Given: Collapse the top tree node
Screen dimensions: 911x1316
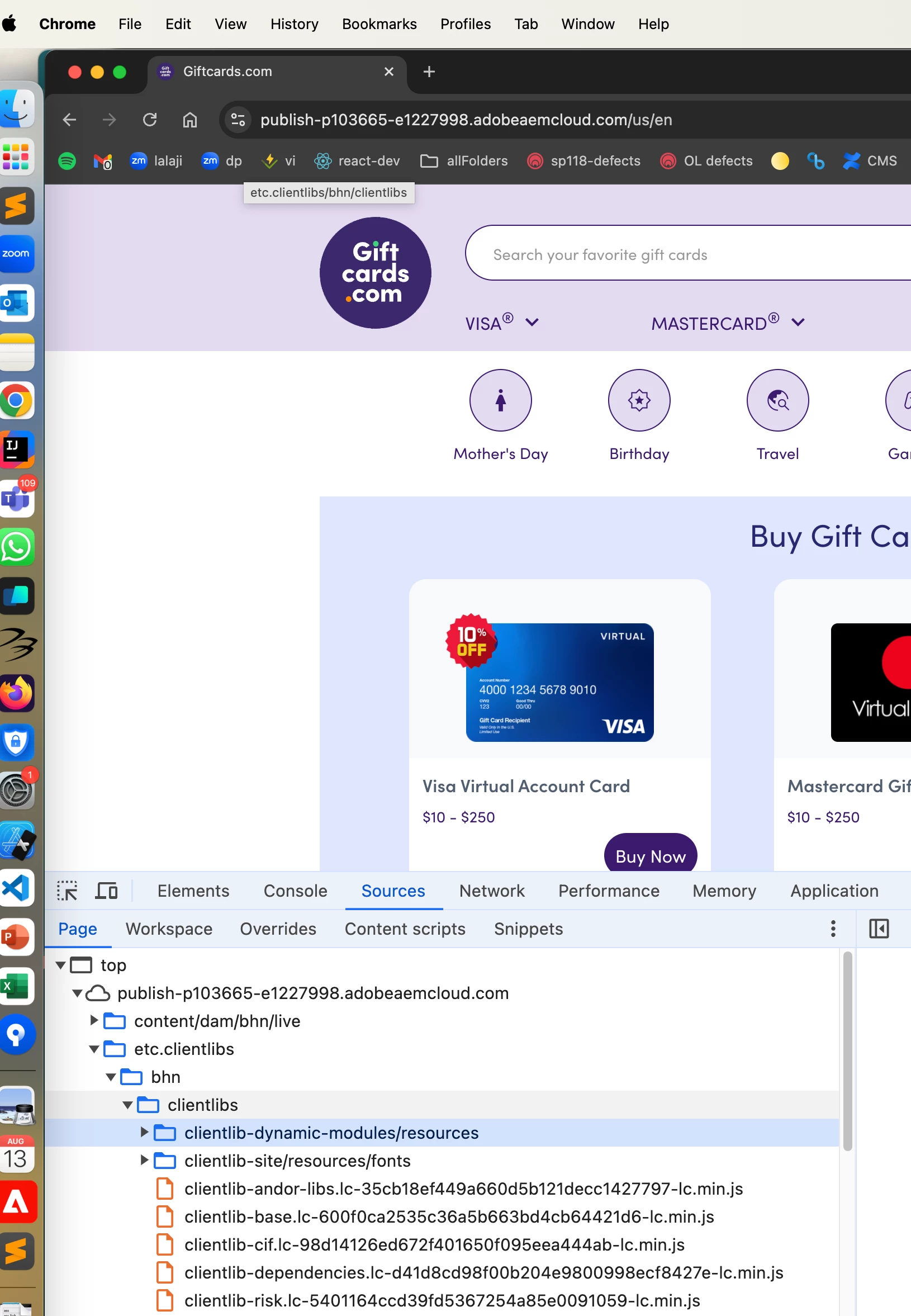Looking at the screenshot, I should tap(60, 965).
